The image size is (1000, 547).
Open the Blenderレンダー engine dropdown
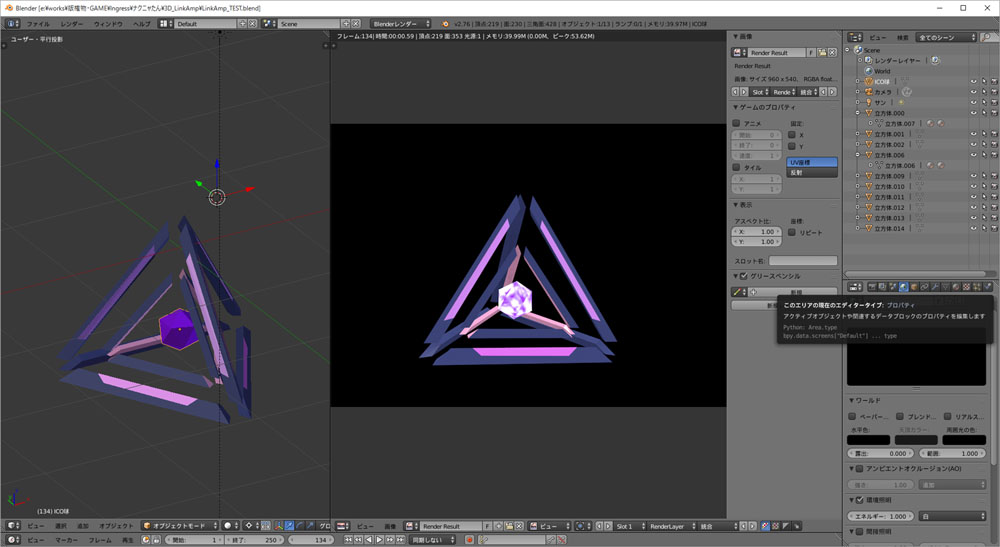pos(401,24)
